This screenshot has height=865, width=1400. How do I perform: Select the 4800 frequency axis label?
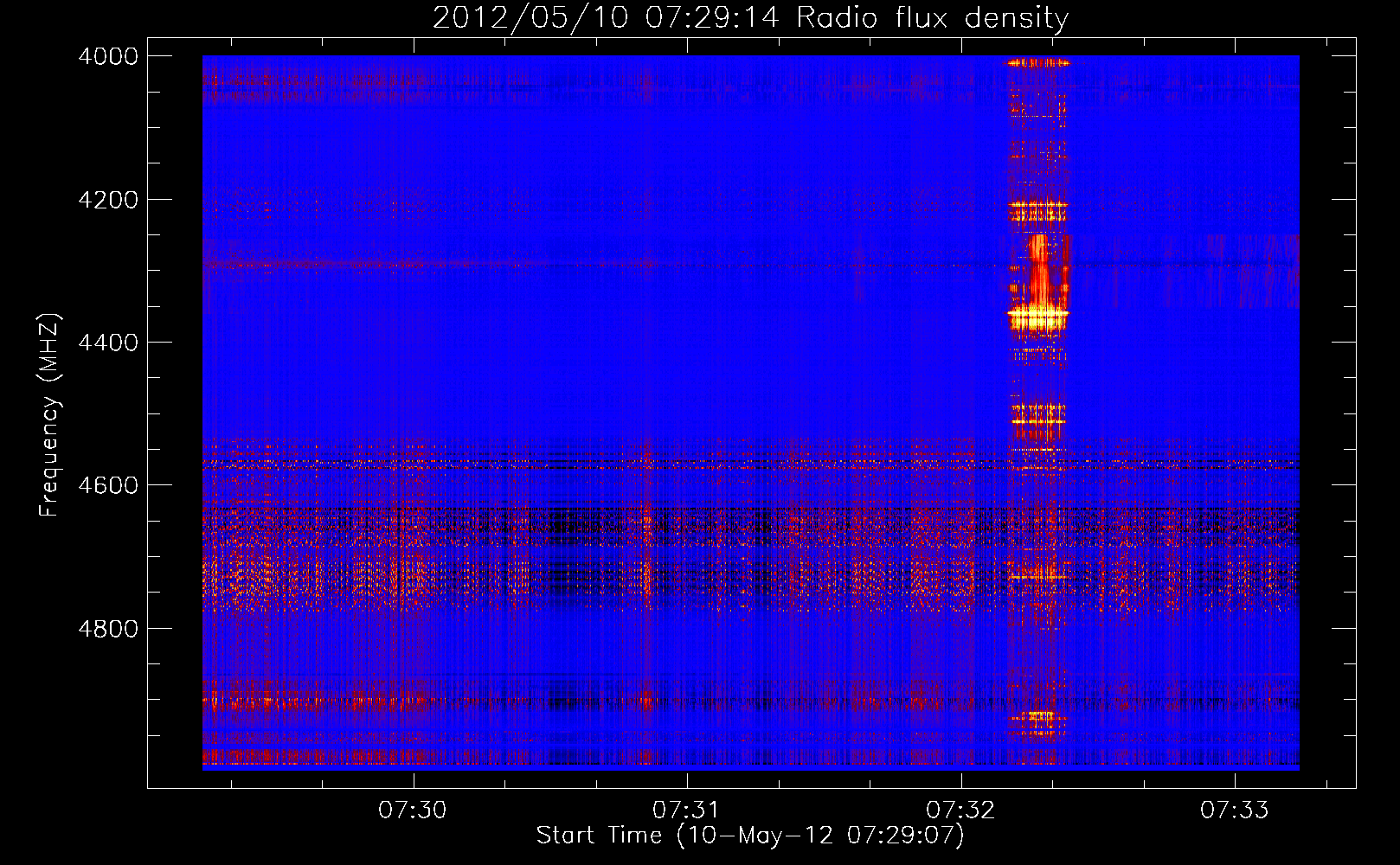[107, 629]
